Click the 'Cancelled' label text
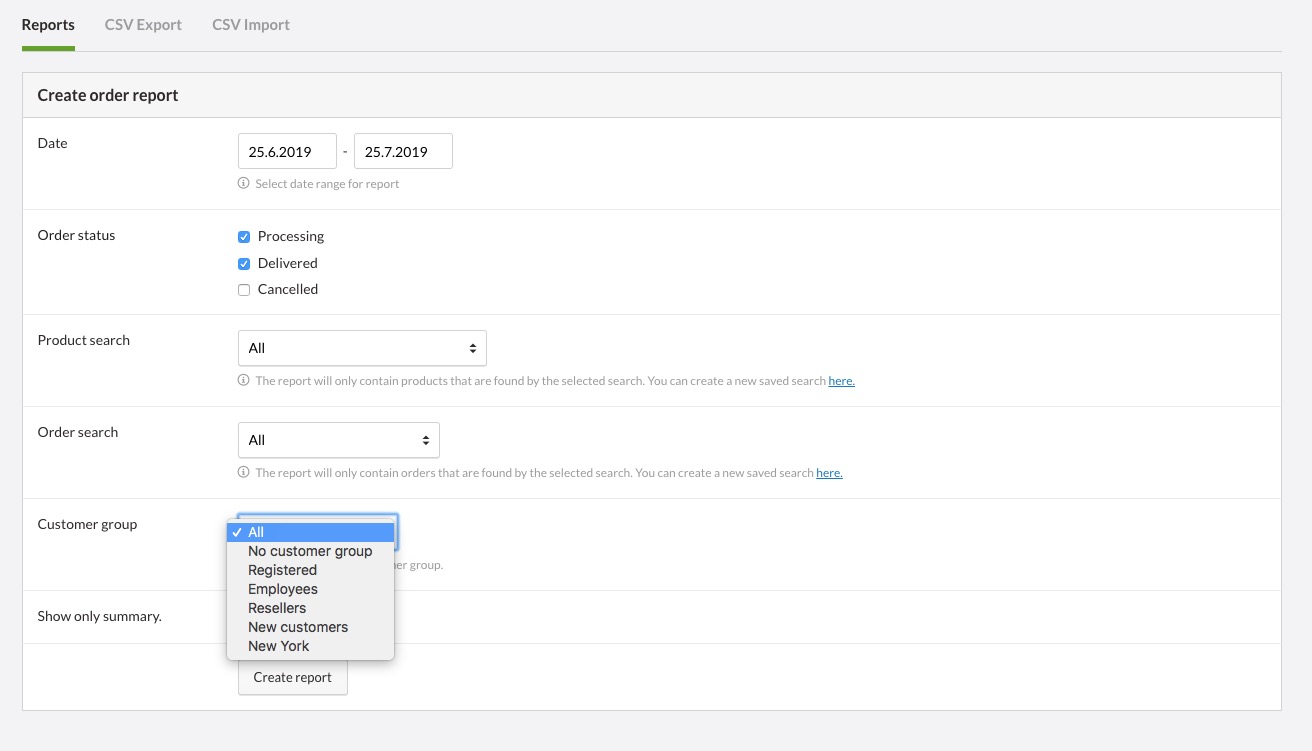Screen dimensions: 1312x751 tap(288, 290)
